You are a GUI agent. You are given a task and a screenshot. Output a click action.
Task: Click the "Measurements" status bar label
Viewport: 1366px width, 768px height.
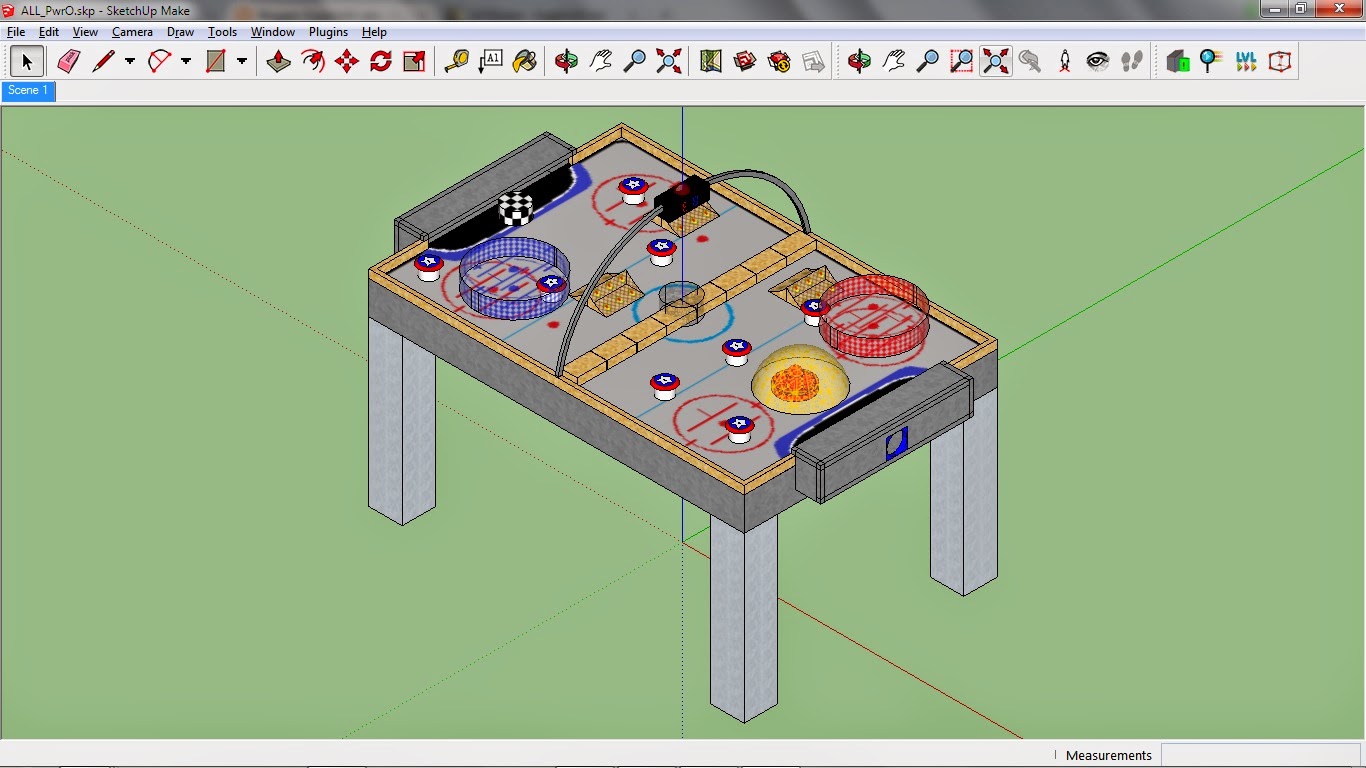click(1108, 755)
